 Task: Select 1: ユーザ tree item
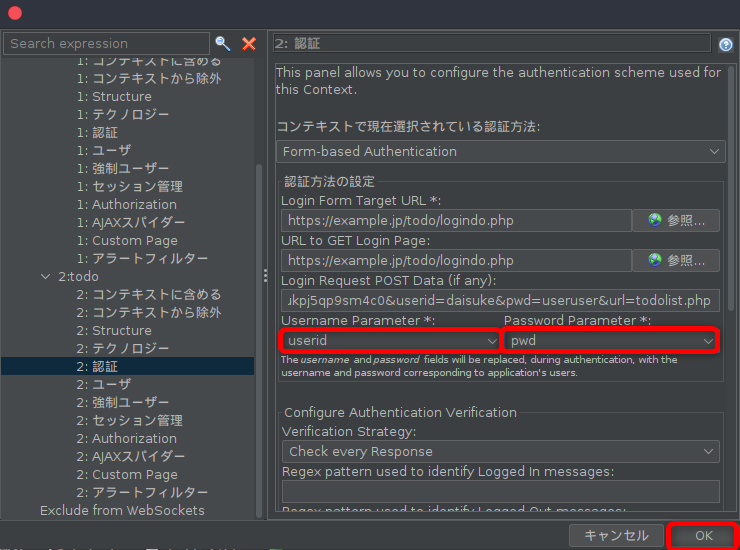(x=104, y=150)
